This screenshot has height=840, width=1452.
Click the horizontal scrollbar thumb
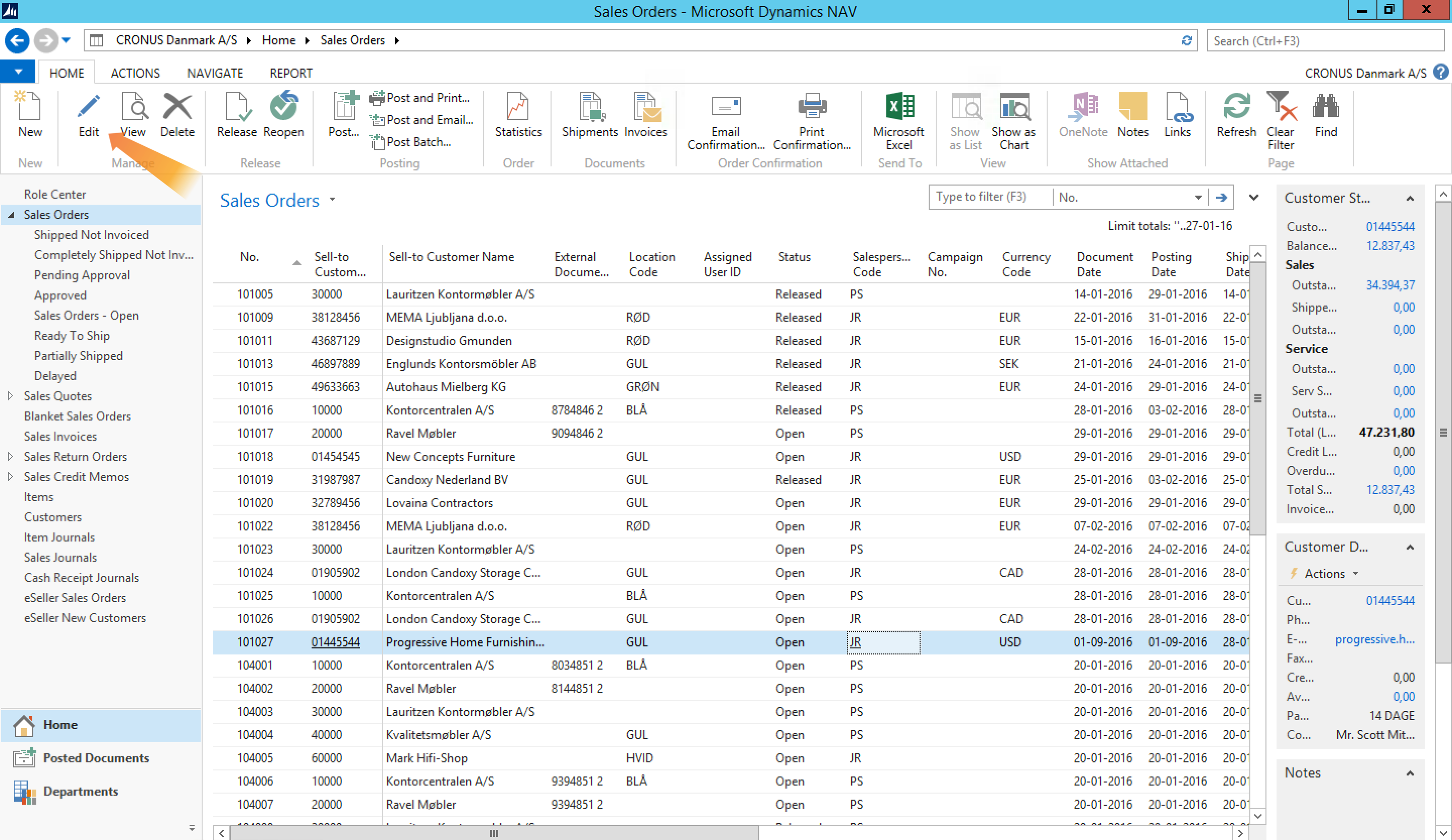(495, 833)
